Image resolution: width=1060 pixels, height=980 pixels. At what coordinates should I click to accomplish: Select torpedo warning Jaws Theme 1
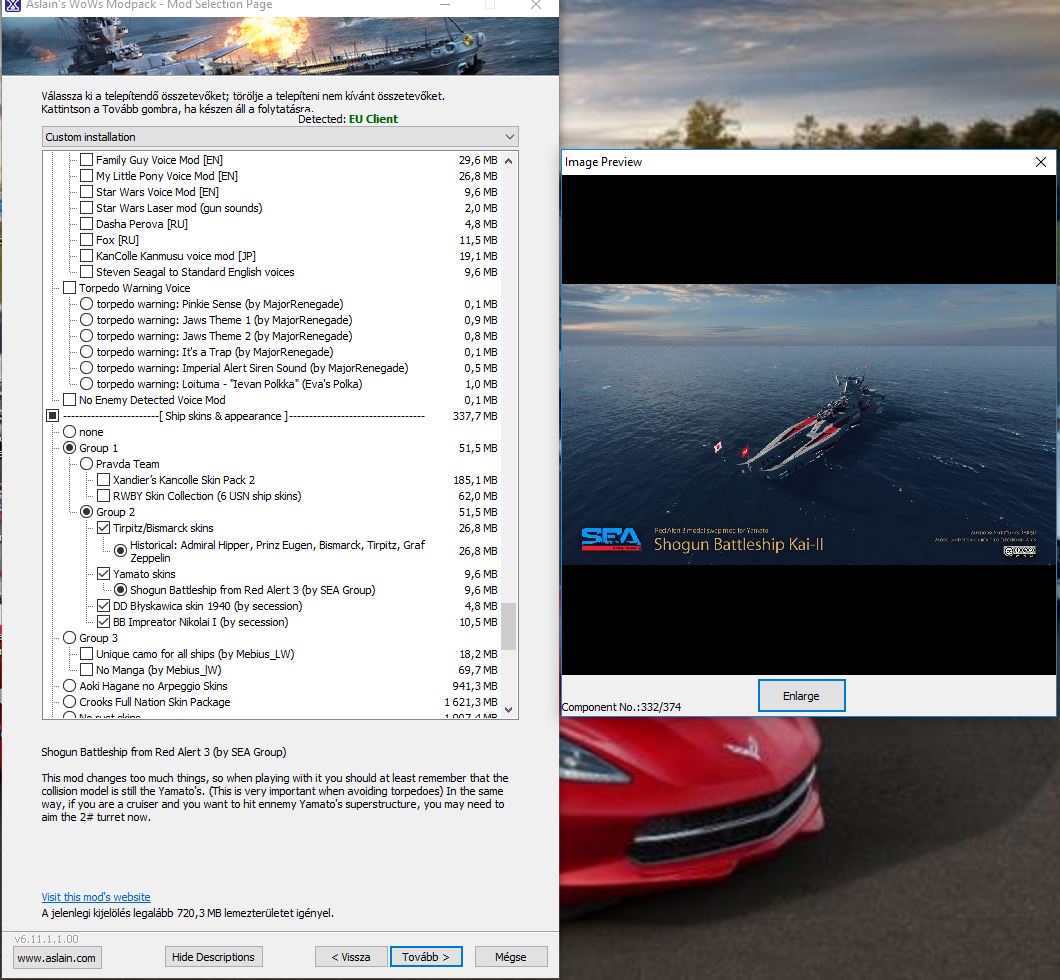click(87, 320)
